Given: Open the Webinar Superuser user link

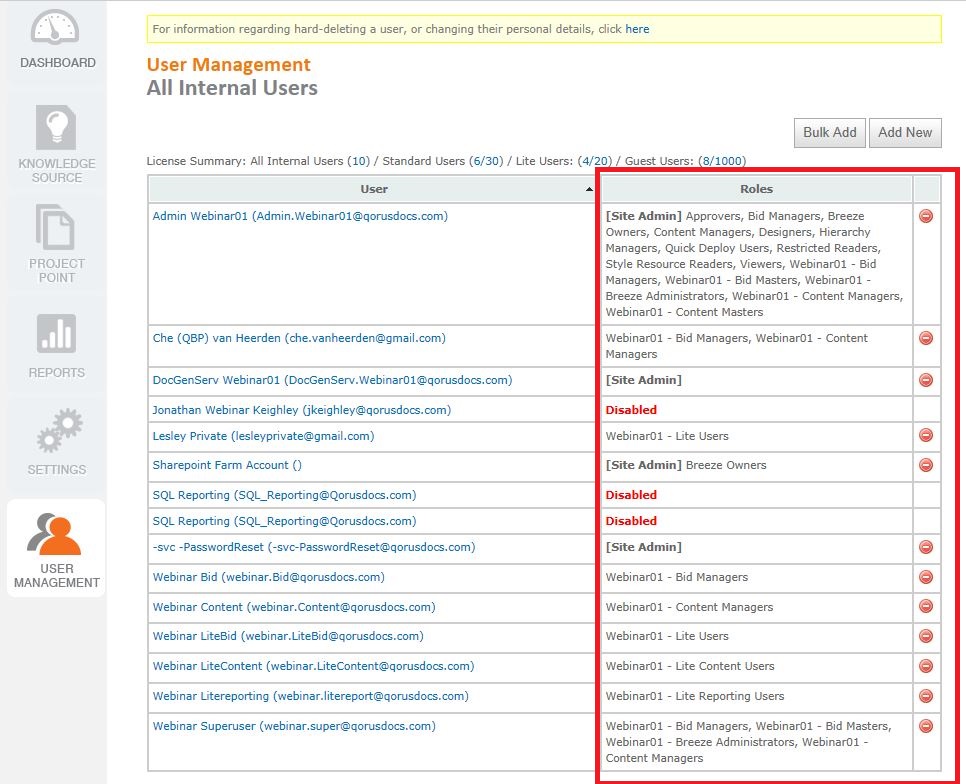Looking at the screenshot, I should pyautogui.click(x=294, y=726).
